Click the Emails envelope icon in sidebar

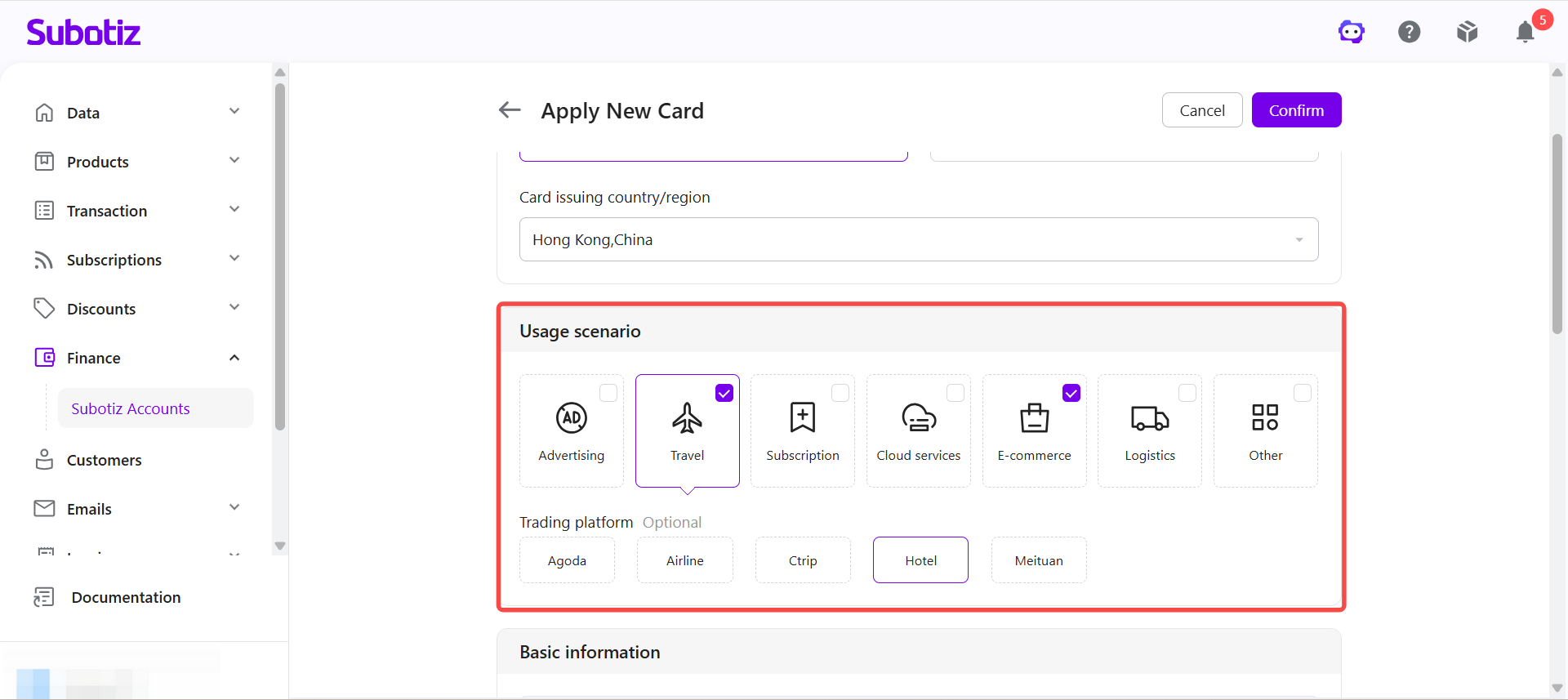point(44,509)
